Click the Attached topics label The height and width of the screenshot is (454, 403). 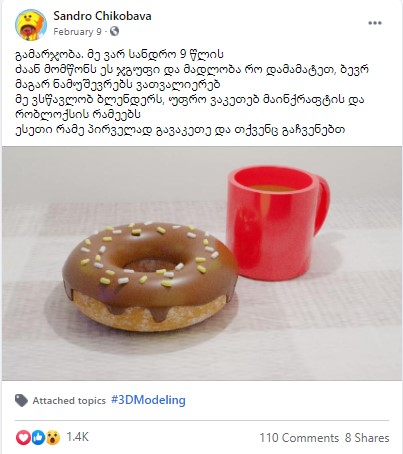pyautogui.click(x=69, y=400)
